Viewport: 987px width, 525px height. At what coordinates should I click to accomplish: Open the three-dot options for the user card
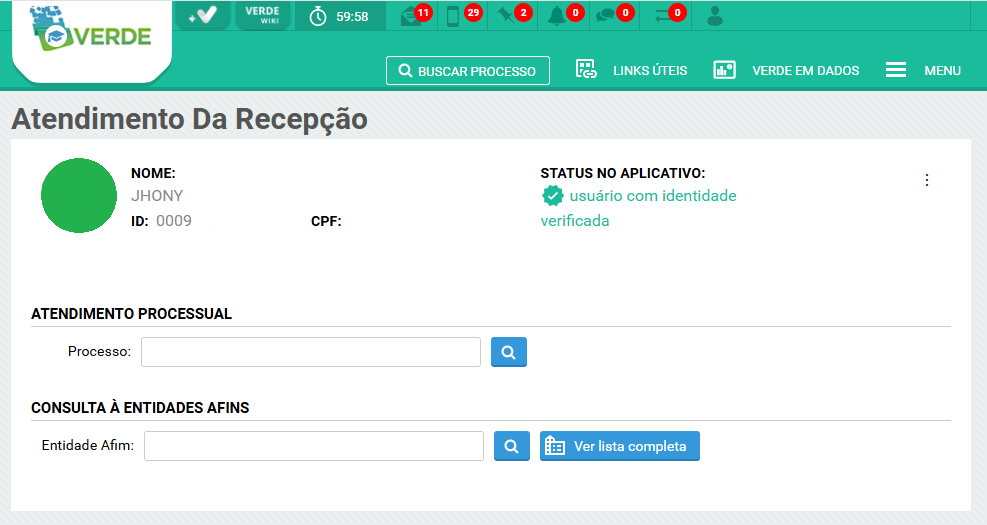pos(927,180)
